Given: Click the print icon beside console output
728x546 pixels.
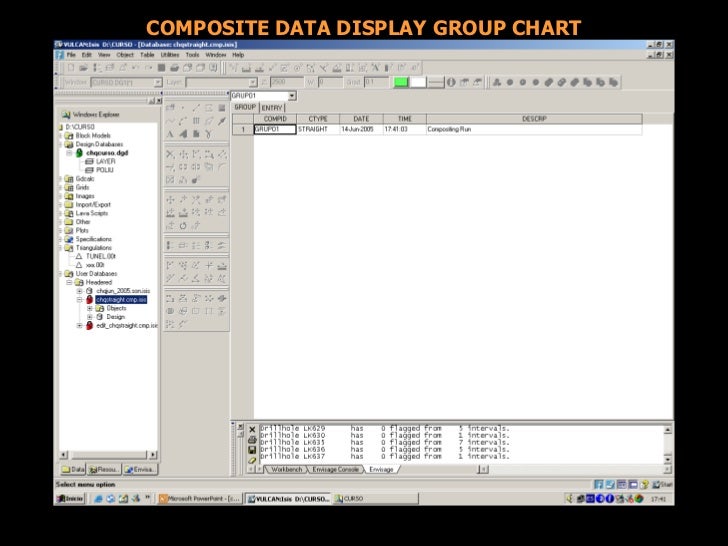Looking at the screenshot, I should 252,439.
